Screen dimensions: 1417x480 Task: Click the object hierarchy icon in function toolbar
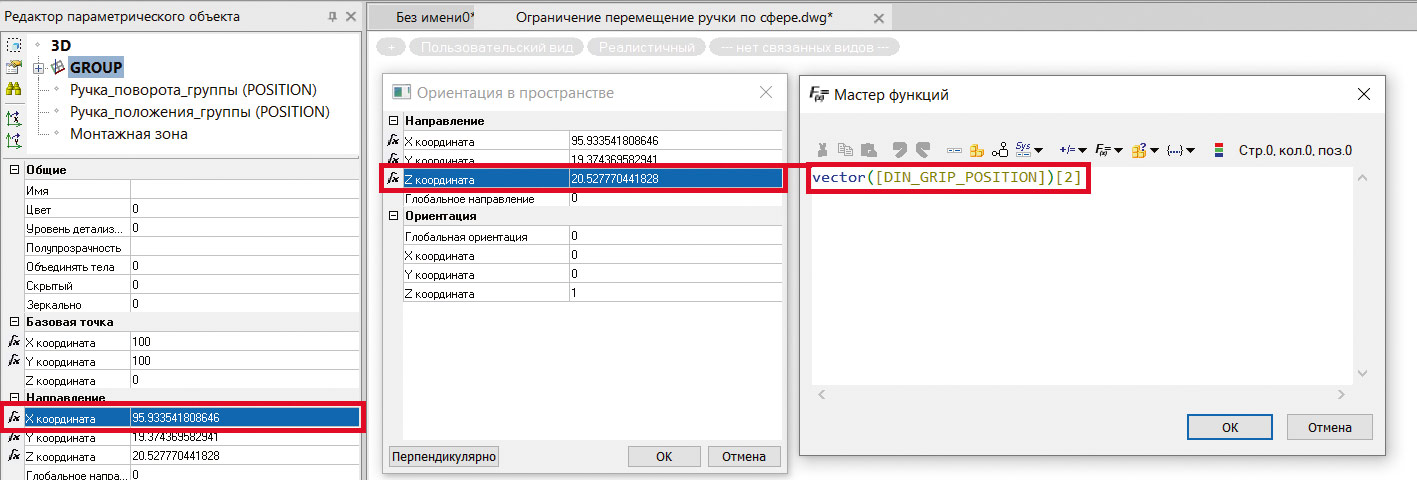[1000, 150]
